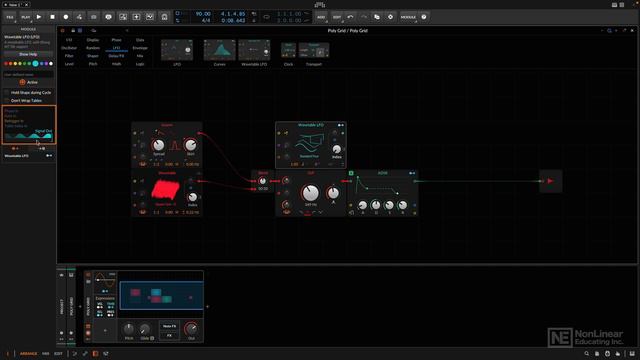Pick the Wavetable LFO thumbnail in palette
Viewport: 640px width, 360px height.
pyautogui.click(x=254, y=50)
